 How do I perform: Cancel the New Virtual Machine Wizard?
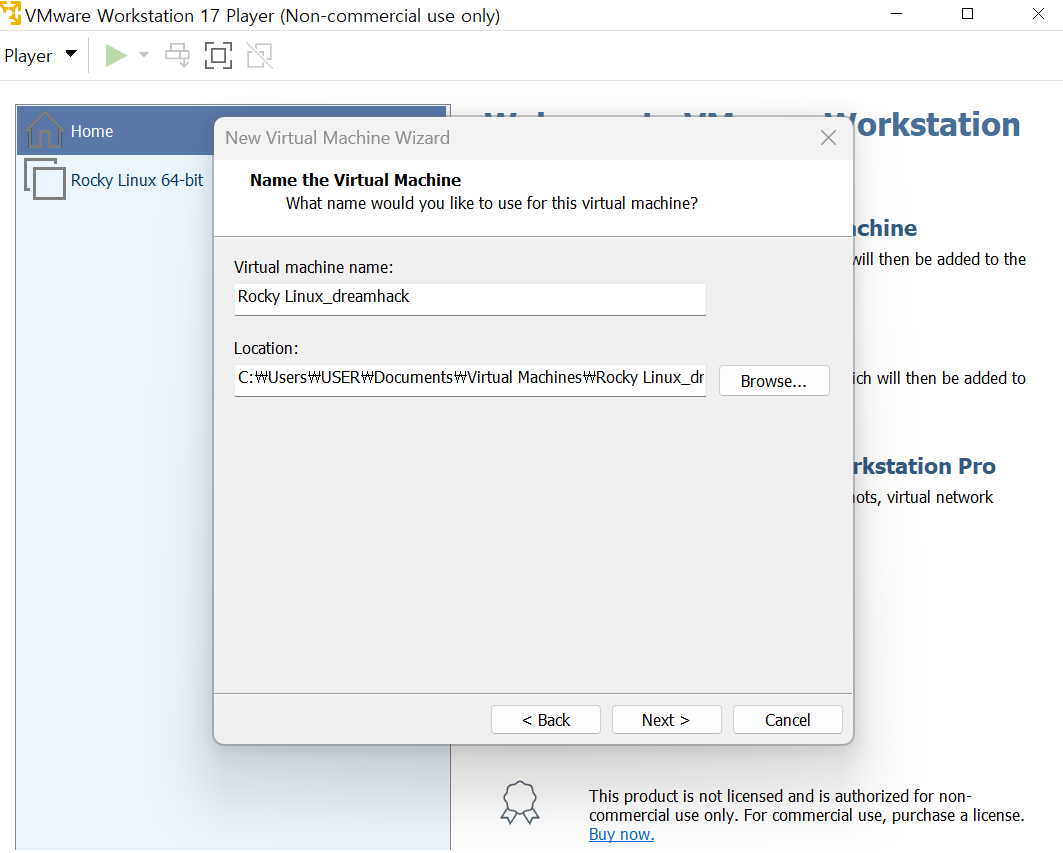pyautogui.click(x=788, y=719)
